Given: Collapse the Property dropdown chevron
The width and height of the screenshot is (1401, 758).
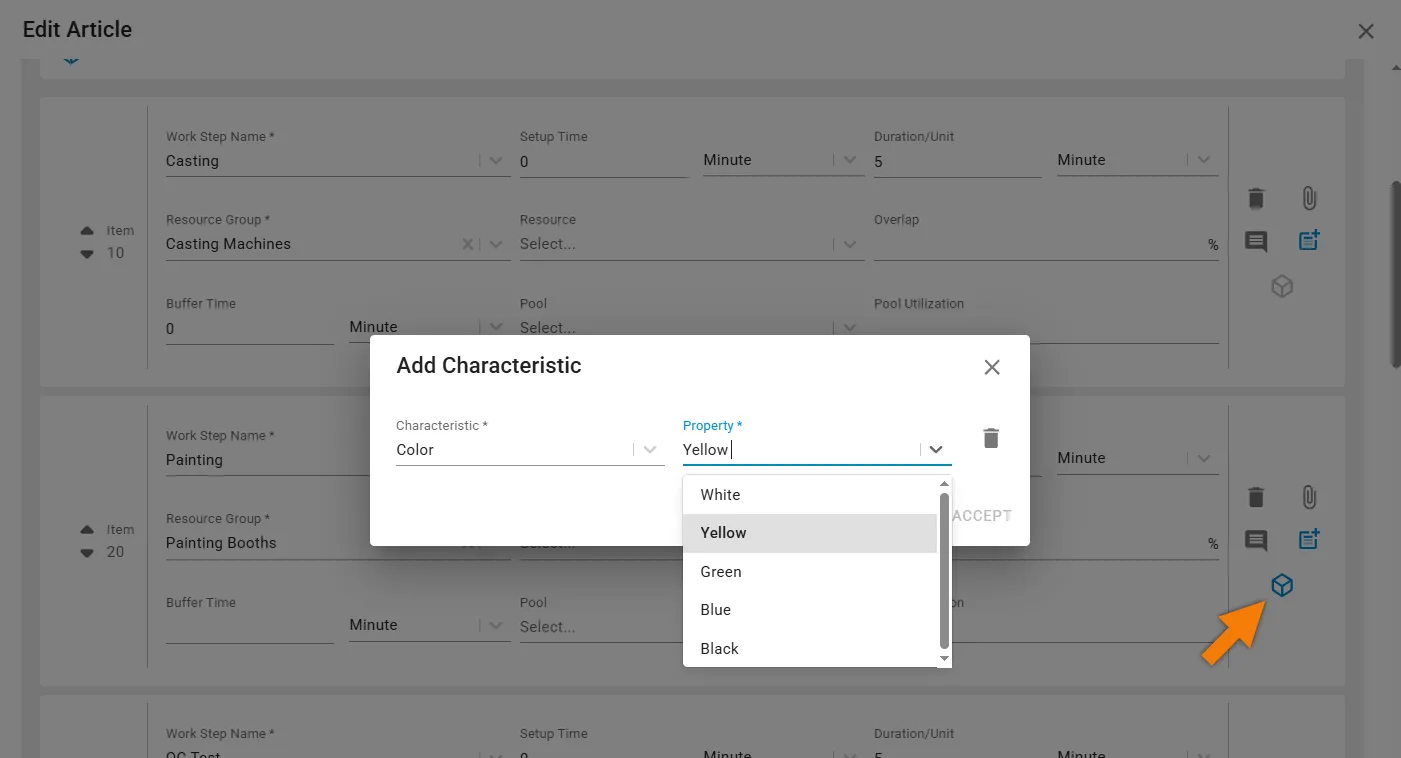Looking at the screenshot, I should [936, 450].
